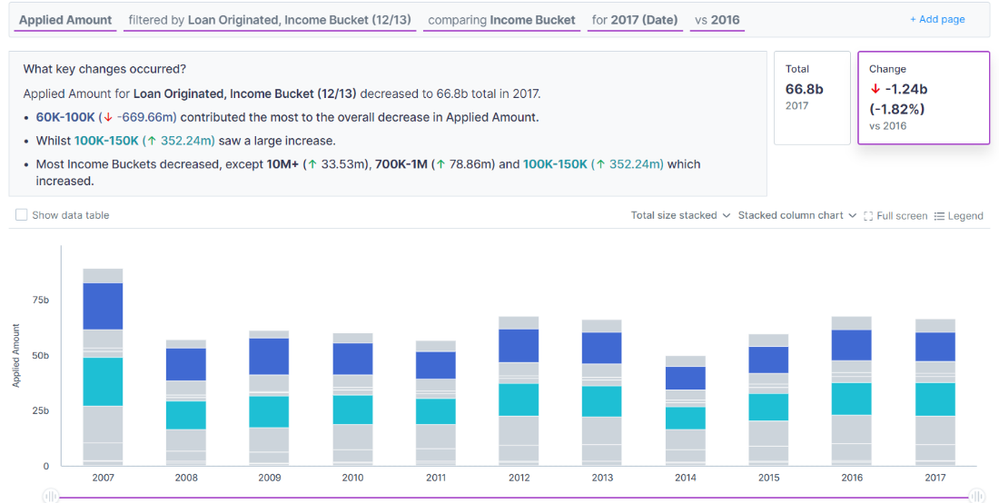Open the filtered by Loan Originated chip

pyautogui.click(x=270, y=20)
